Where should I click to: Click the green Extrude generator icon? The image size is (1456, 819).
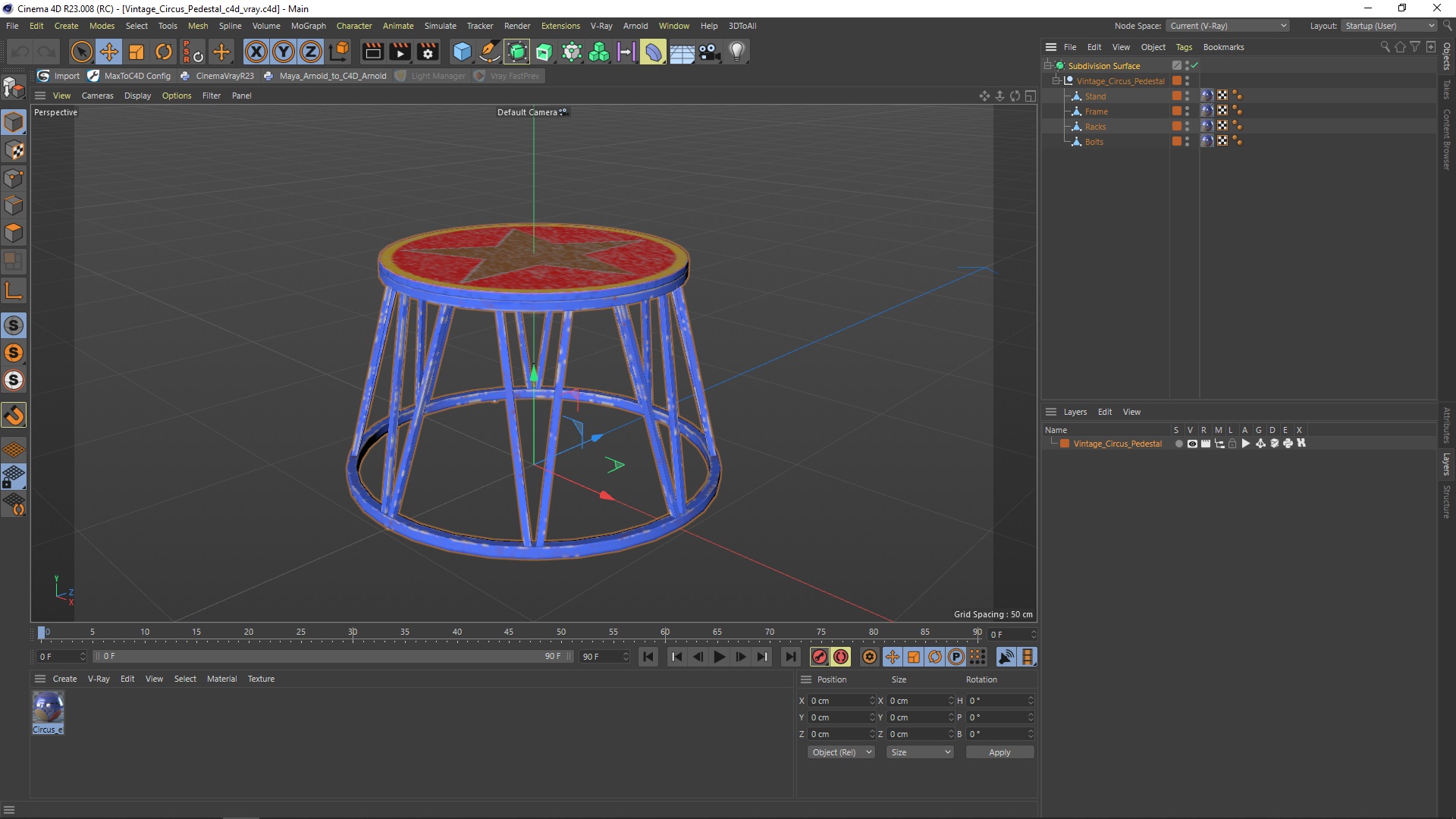coord(544,52)
